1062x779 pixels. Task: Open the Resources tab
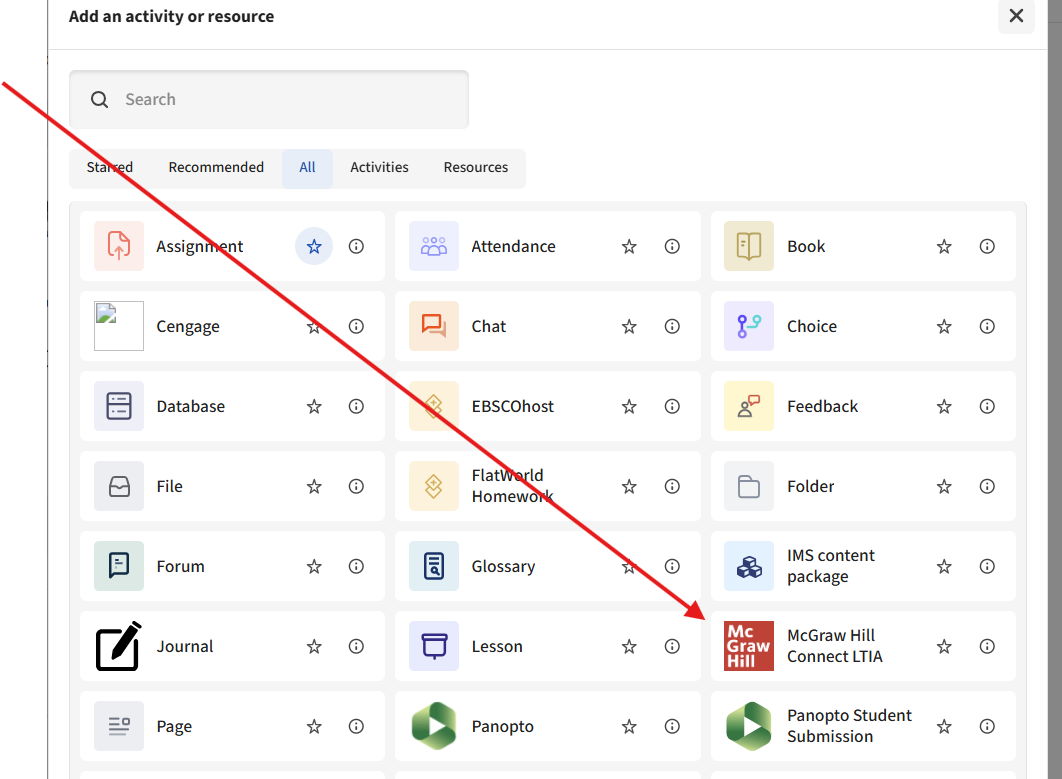[x=476, y=168]
